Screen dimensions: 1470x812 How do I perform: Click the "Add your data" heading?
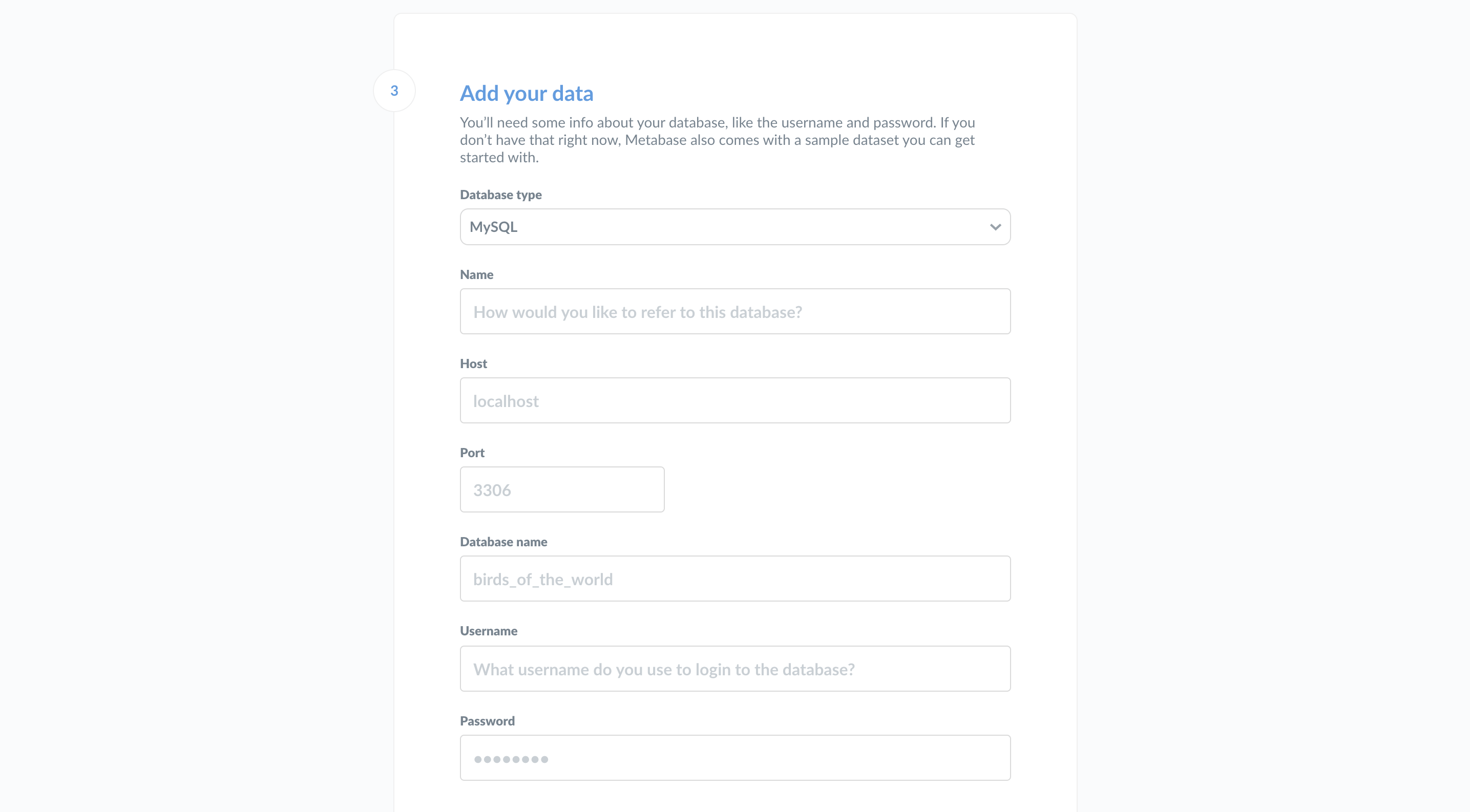(x=526, y=94)
